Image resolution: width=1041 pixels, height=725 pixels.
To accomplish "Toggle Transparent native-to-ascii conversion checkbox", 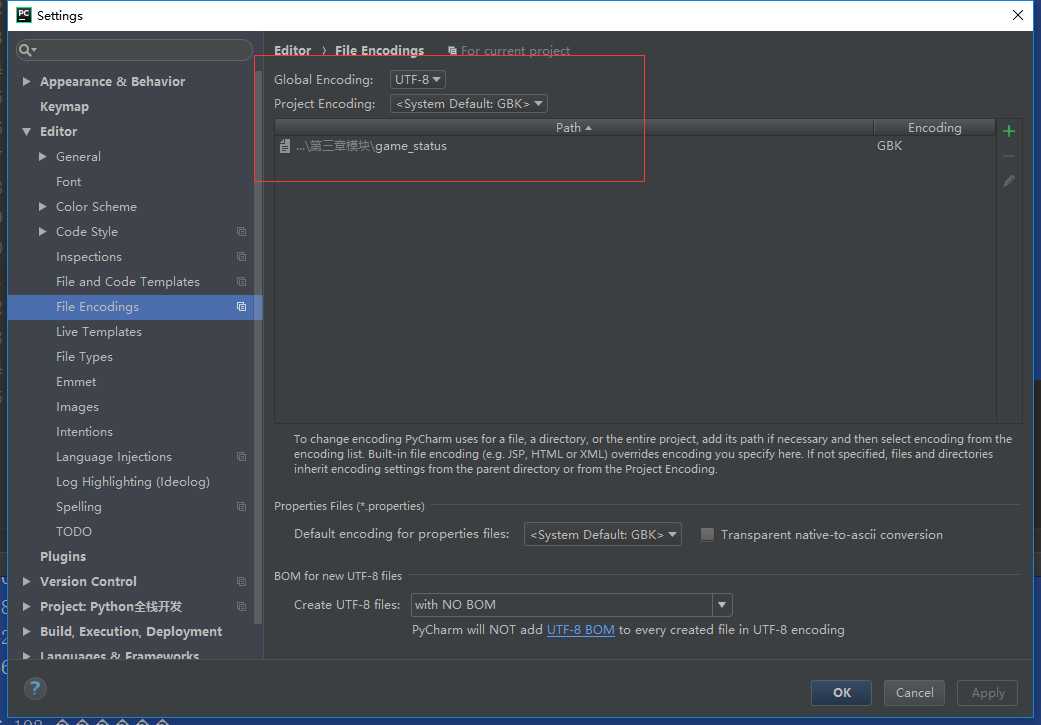I will click(x=708, y=534).
